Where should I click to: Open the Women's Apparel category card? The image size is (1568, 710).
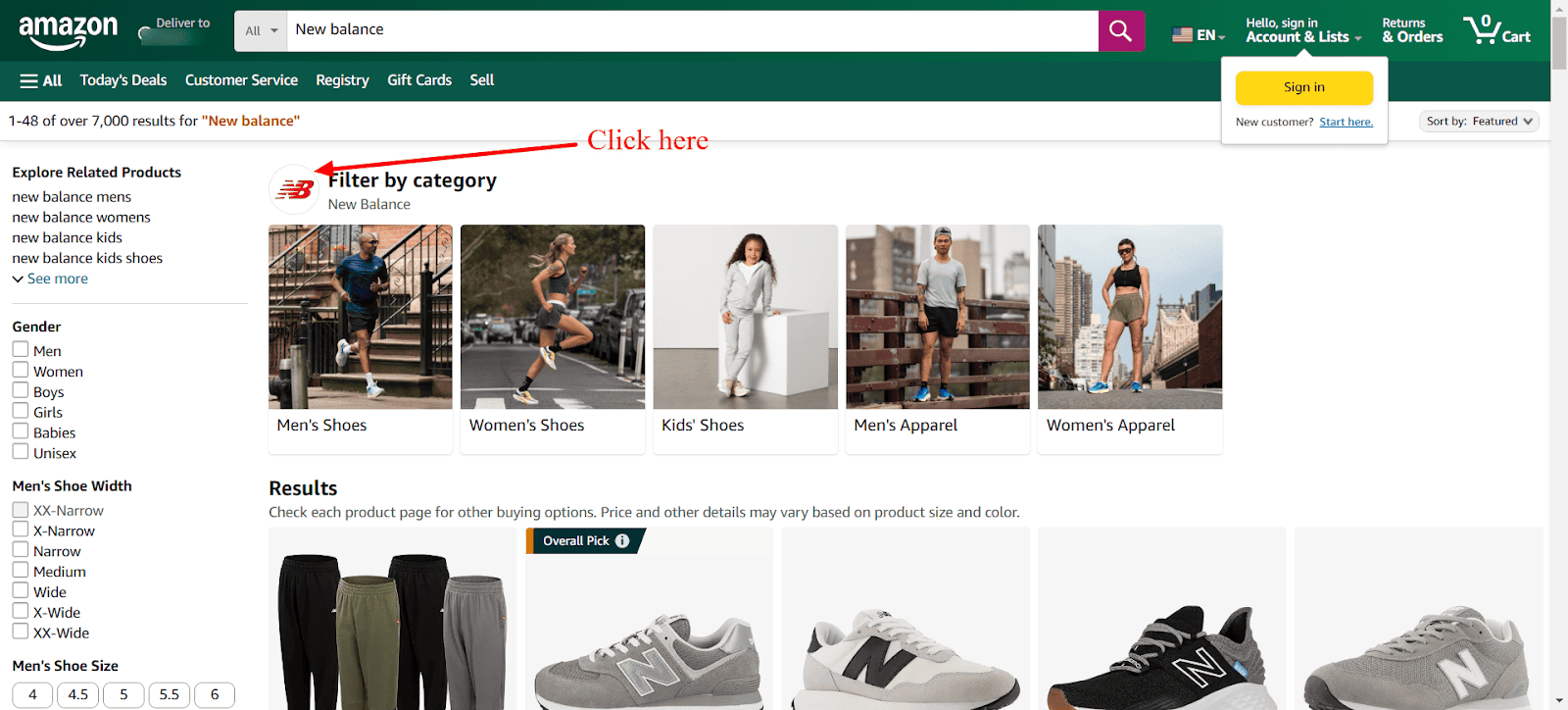[x=1130, y=339]
